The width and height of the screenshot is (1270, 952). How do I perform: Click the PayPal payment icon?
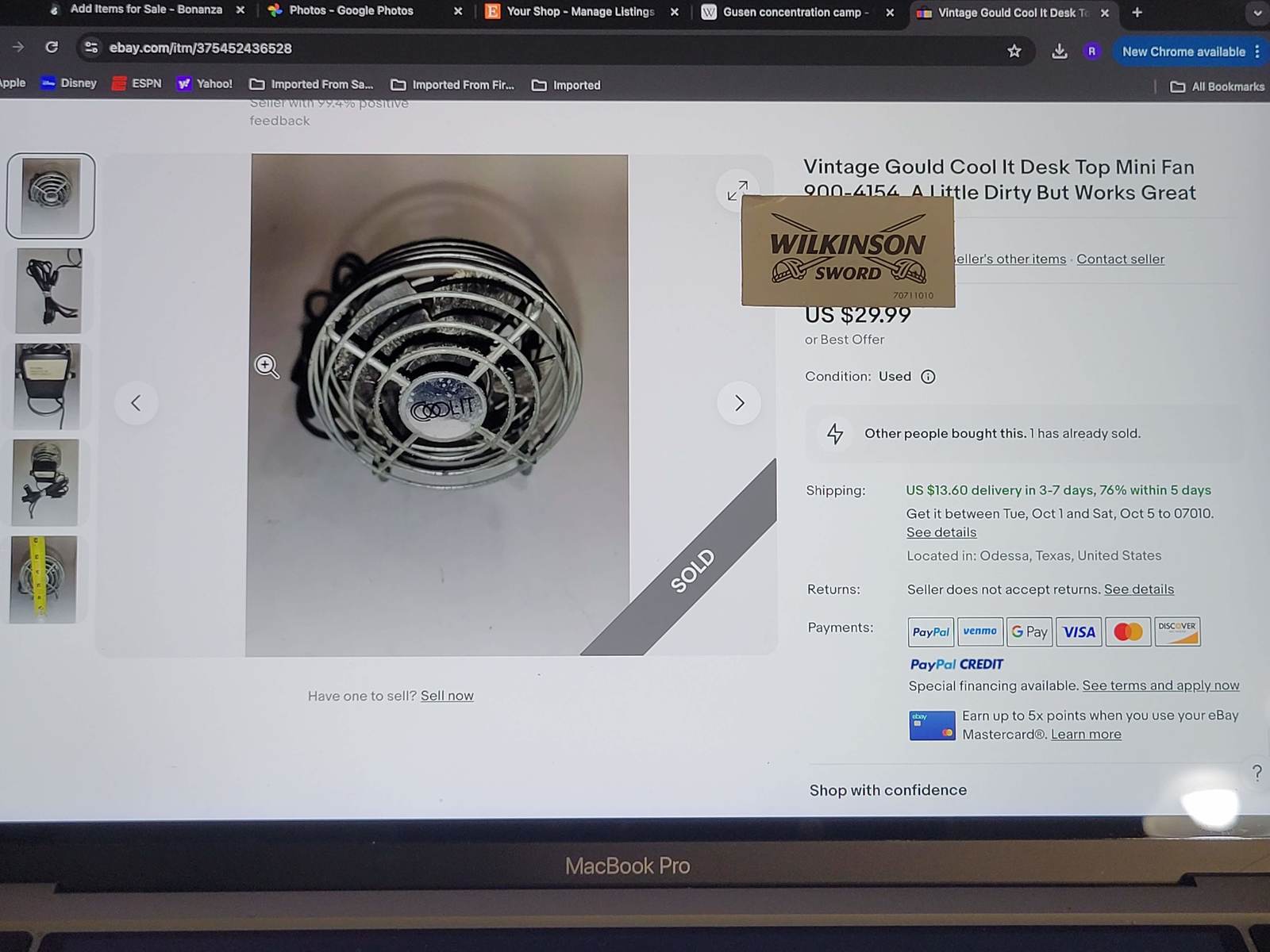pos(931,631)
